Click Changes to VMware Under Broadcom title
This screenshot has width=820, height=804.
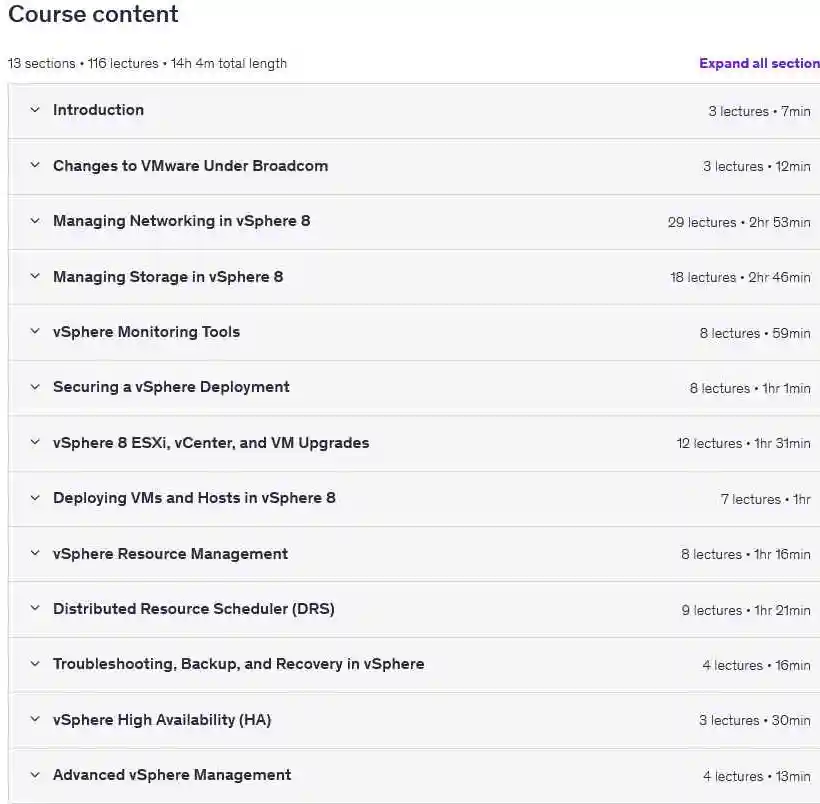[190, 166]
